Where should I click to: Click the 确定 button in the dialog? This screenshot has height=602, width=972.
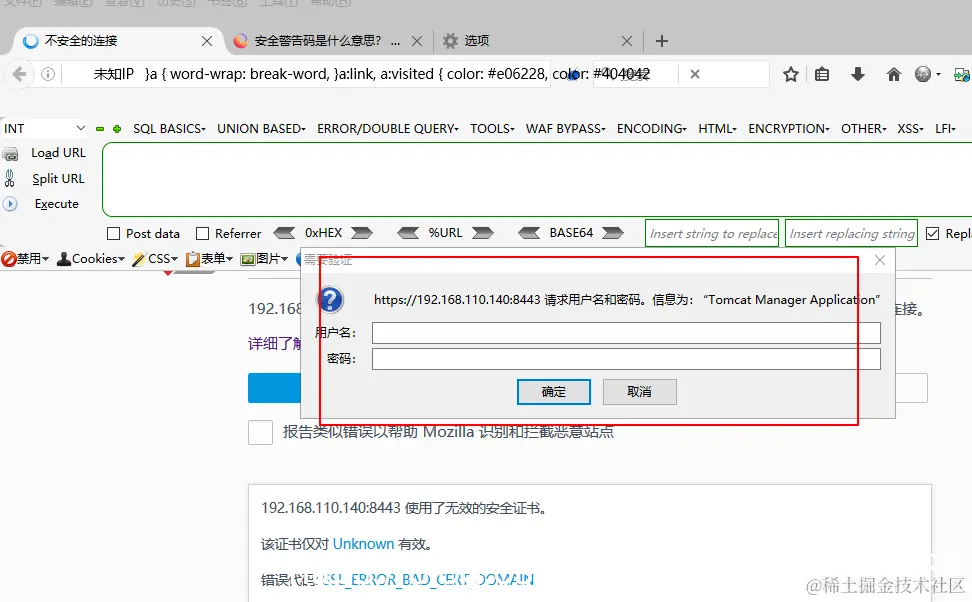pos(553,392)
